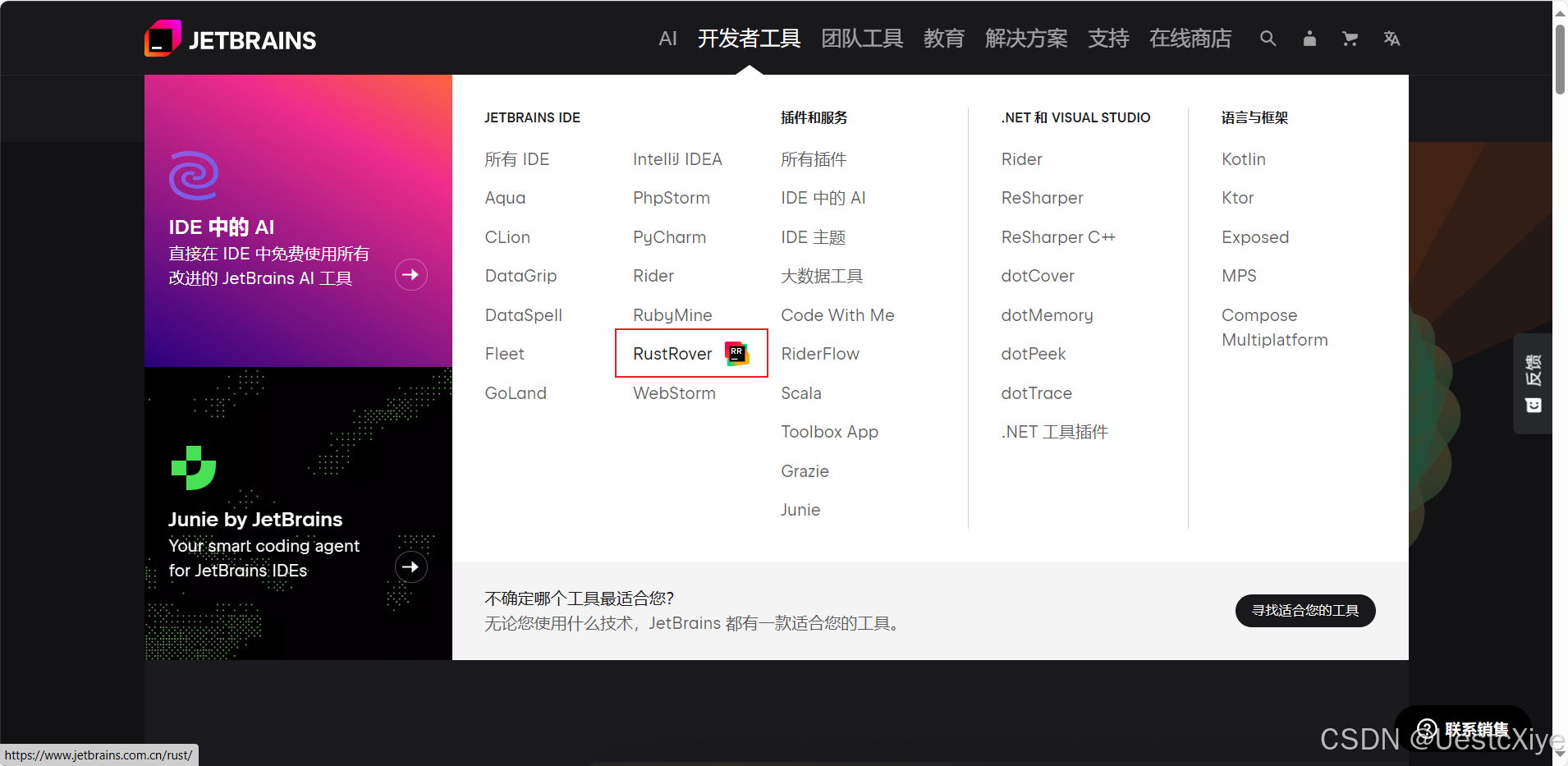Open the RiderFlow link
1568x766 pixels.
point(820,354)
